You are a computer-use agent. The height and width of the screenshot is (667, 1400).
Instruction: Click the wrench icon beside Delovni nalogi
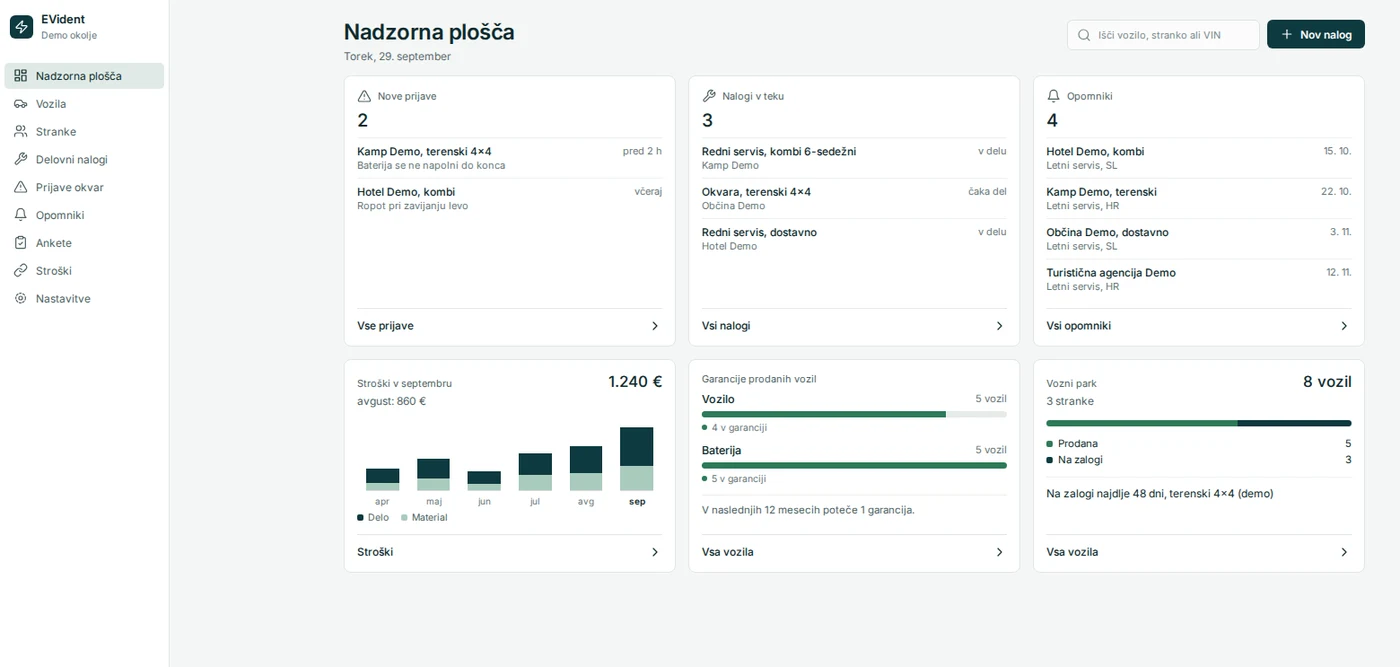coord(20,159)
